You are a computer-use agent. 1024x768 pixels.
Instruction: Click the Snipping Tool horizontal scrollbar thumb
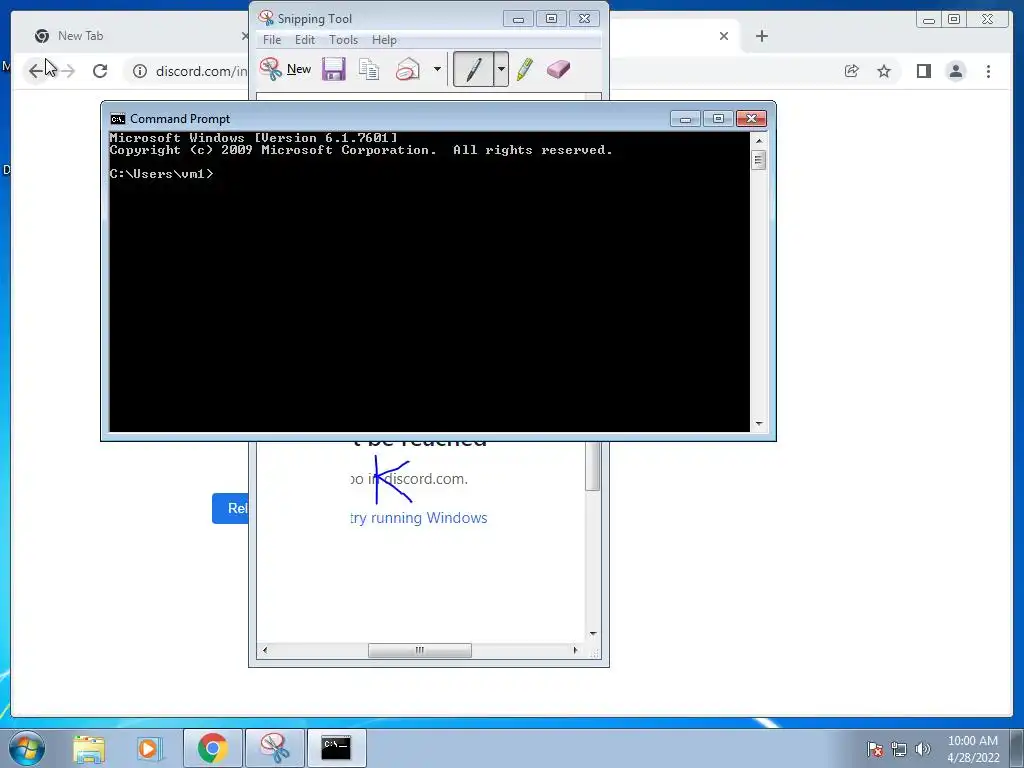[420, 650]
